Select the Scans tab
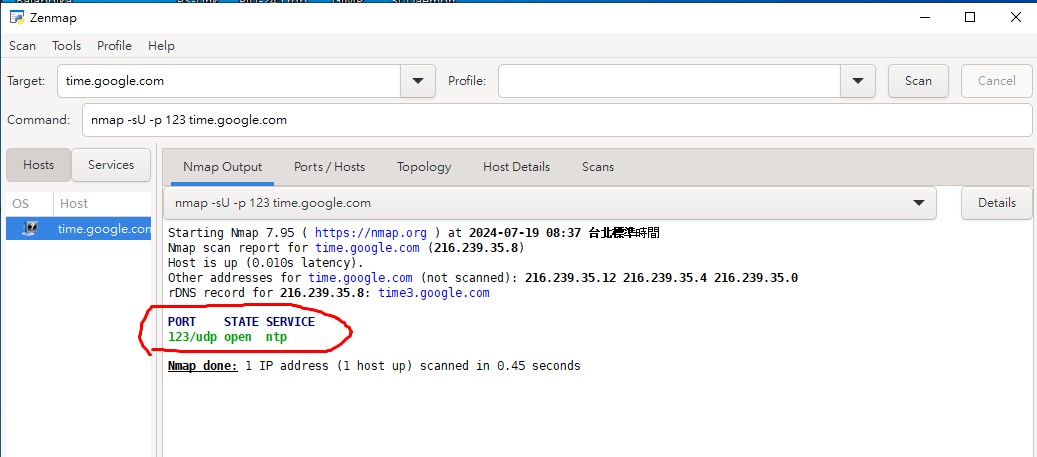This screenshot has width=1037, height=457. (x=598, y=167)
